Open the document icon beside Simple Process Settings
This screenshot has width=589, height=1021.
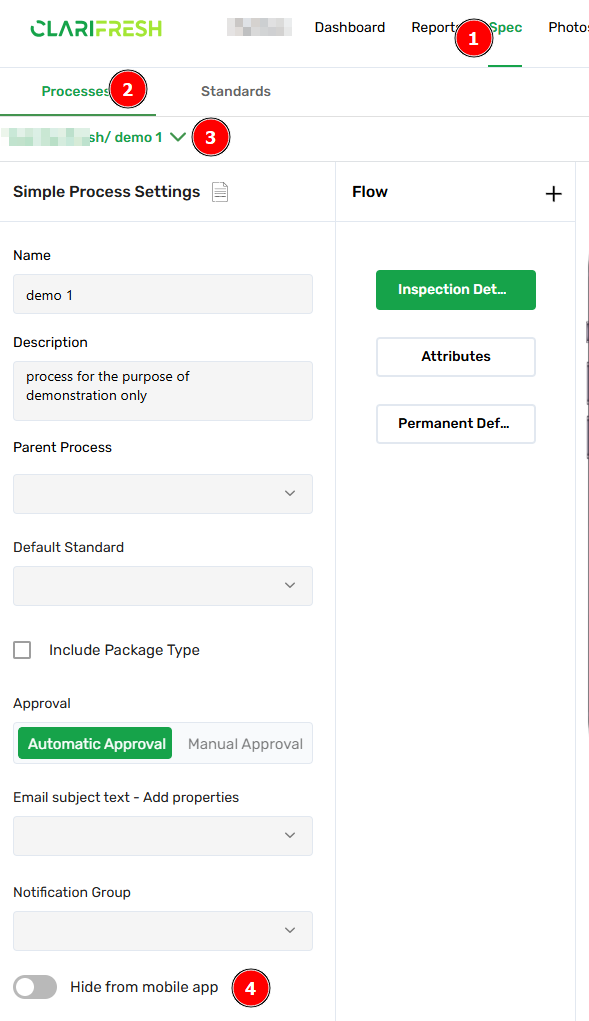[x=220, y=192]
